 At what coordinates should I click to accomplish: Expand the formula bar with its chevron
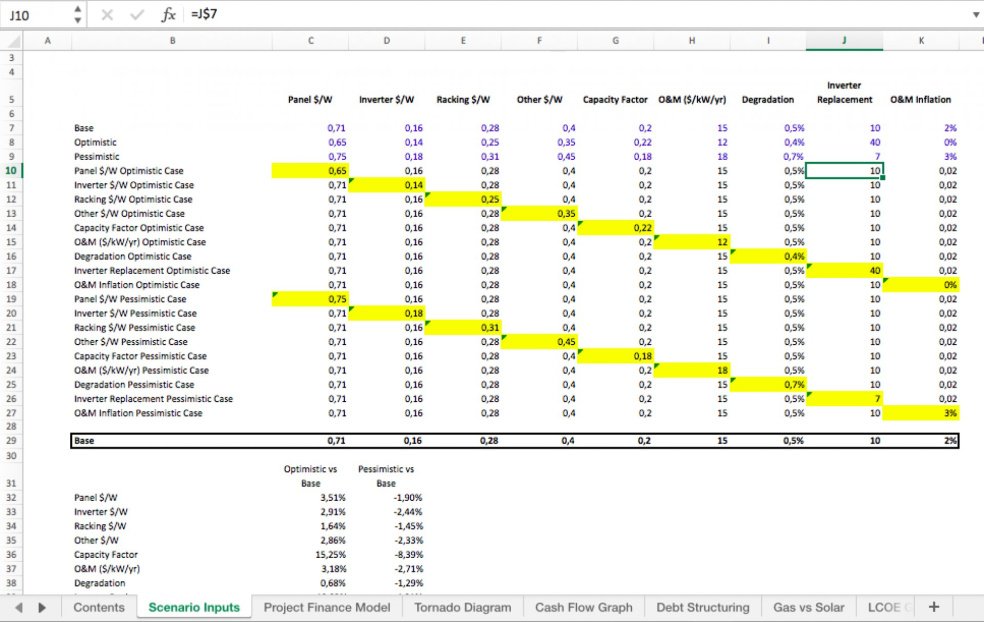point(975,14)
